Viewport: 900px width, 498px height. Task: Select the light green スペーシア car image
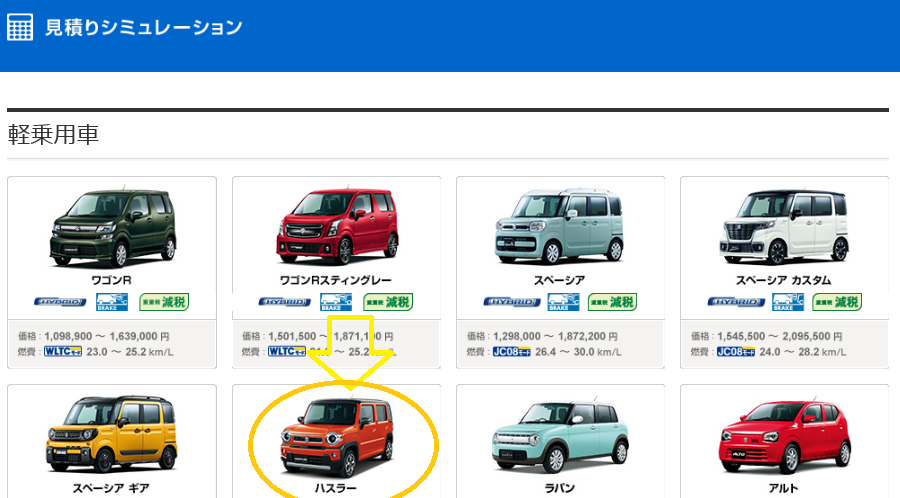(x=560, y=226)
